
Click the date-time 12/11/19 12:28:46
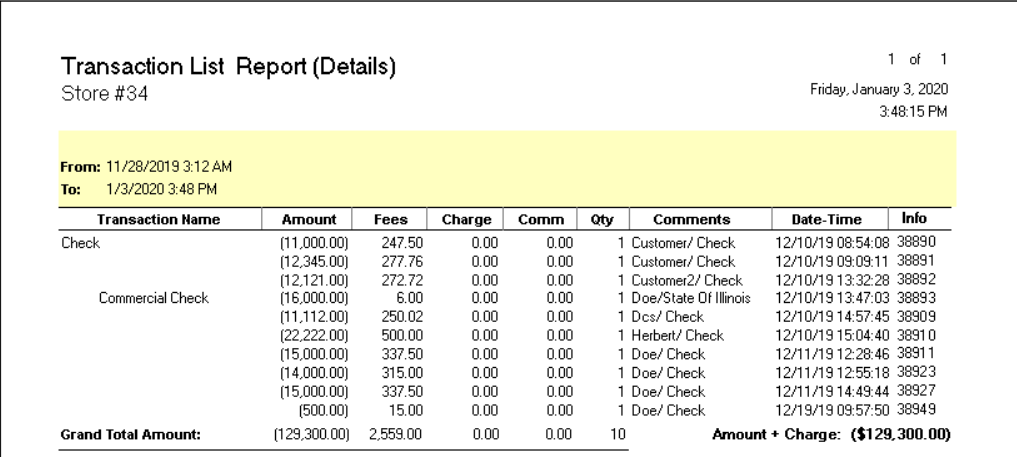pyautogui.click(x=833, y=355)
